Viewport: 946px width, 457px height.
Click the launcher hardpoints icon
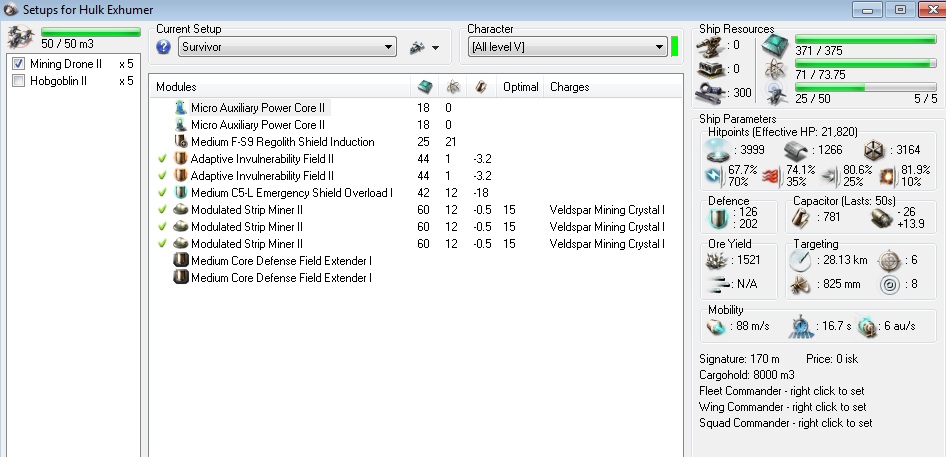tap(710, 69)
